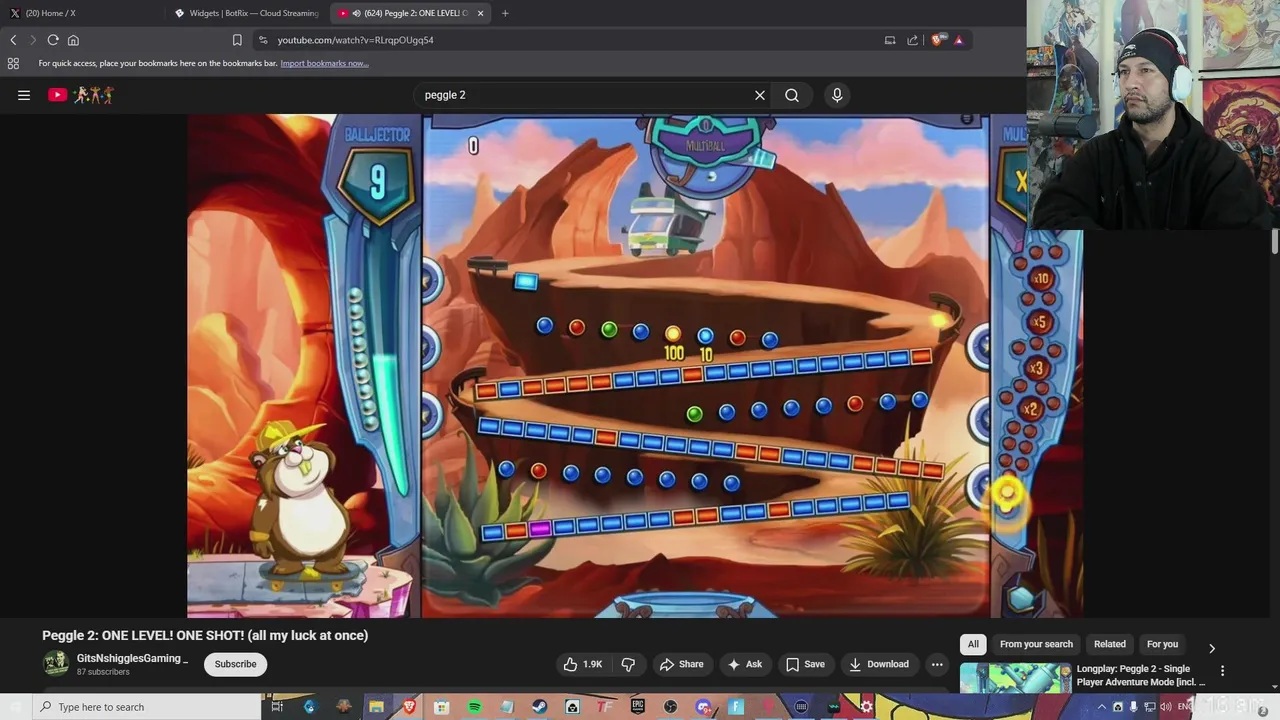Open 'Longplay: Peggle 2' suggested video title
This screenshot has height=720, width=1280.
click(1141, 675)
